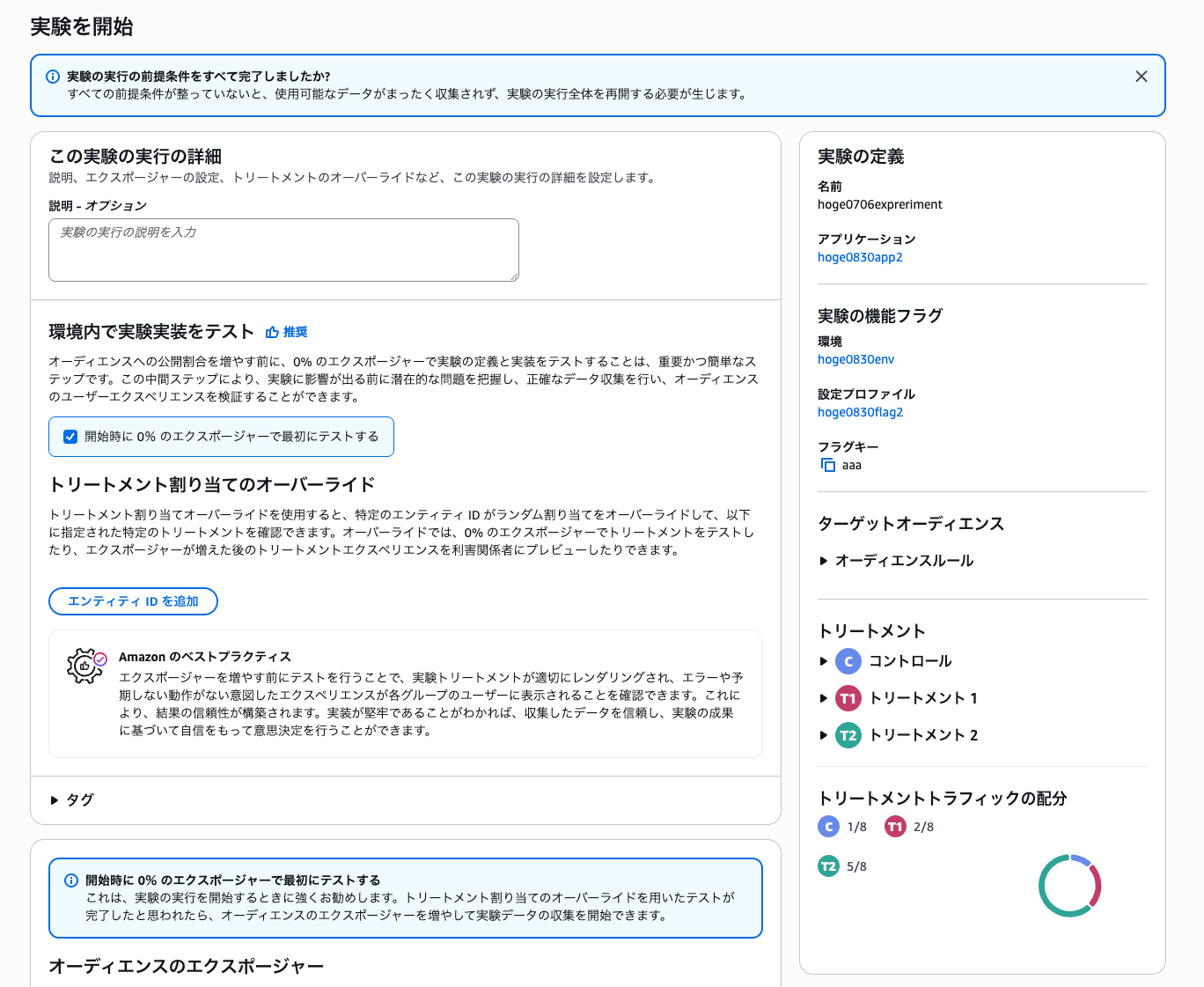1204x987 pixels.
Task: Click the Amazon best practices gear icon
Action: point(86,667)
